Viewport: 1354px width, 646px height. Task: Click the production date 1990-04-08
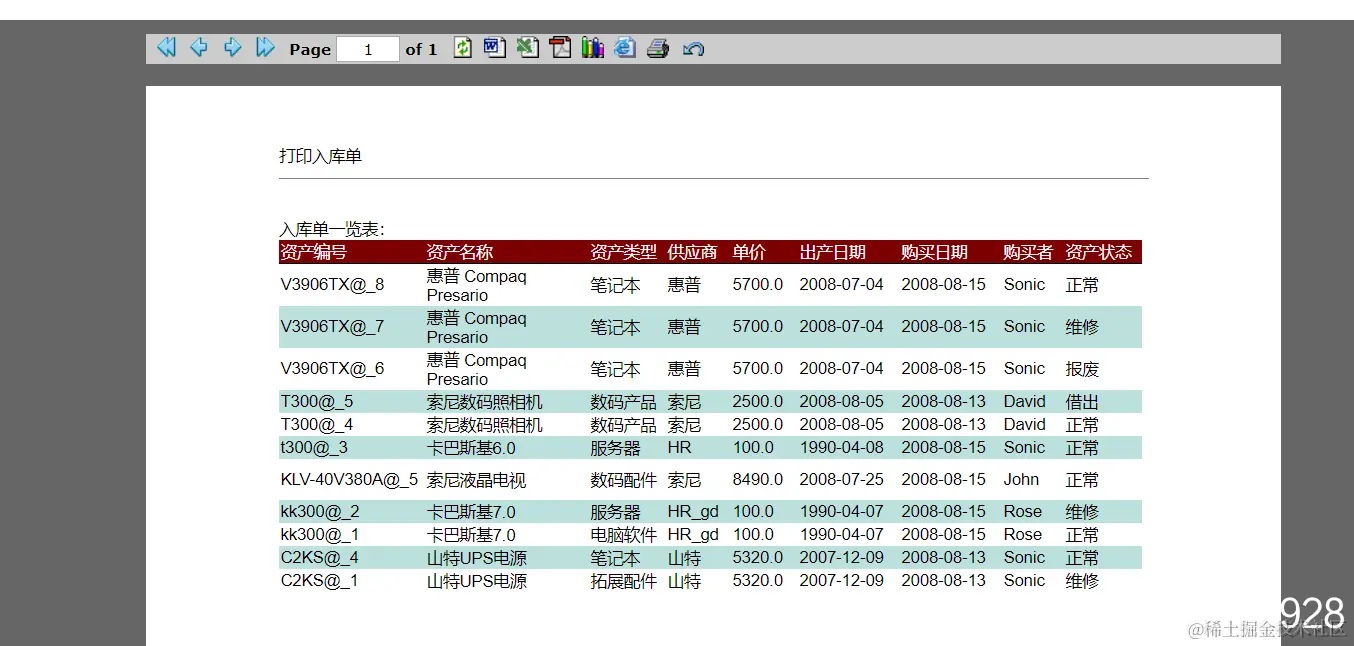[x=842, y=448]
